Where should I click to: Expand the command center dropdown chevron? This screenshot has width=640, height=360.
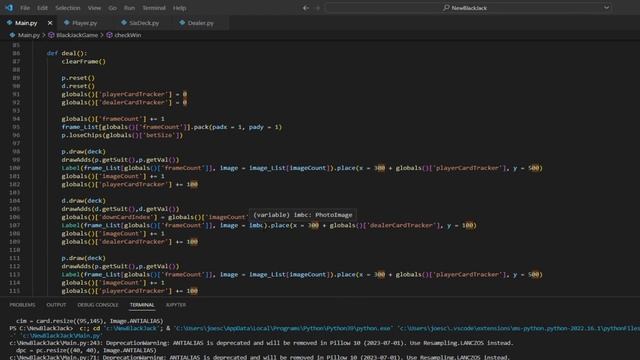(607, 8)
